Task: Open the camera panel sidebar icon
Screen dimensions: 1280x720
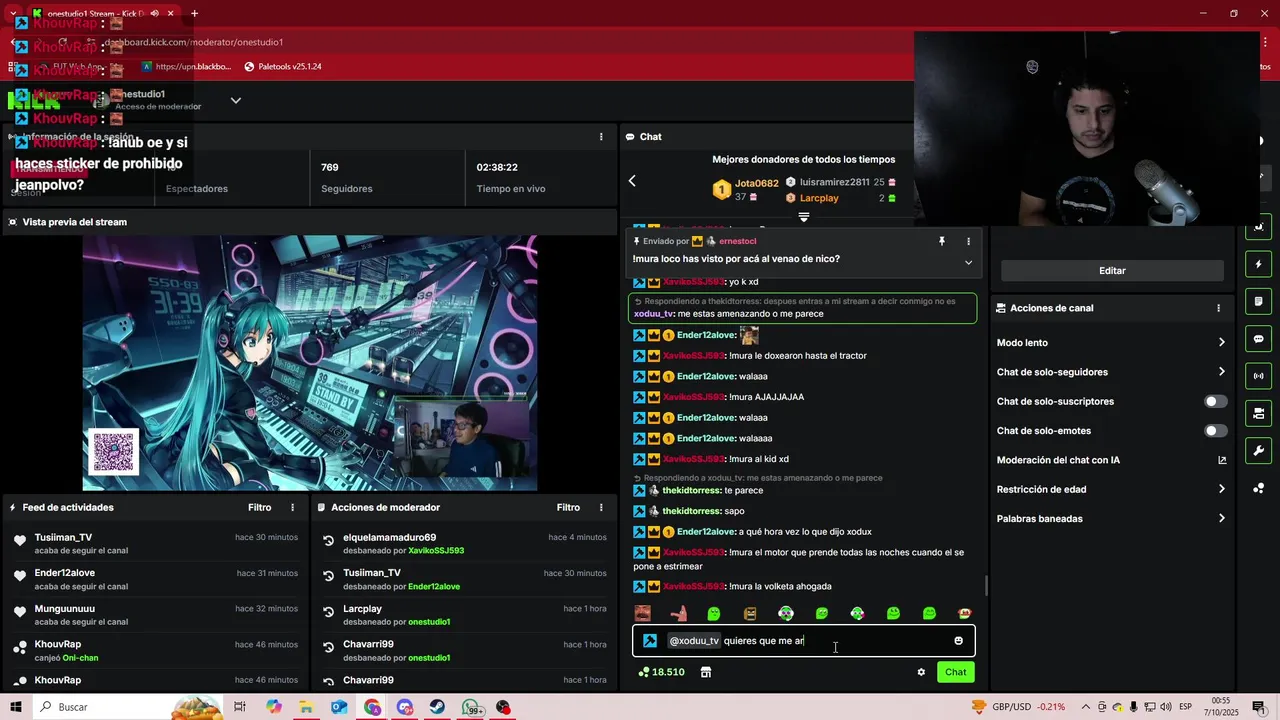Action: point(1259,413)
